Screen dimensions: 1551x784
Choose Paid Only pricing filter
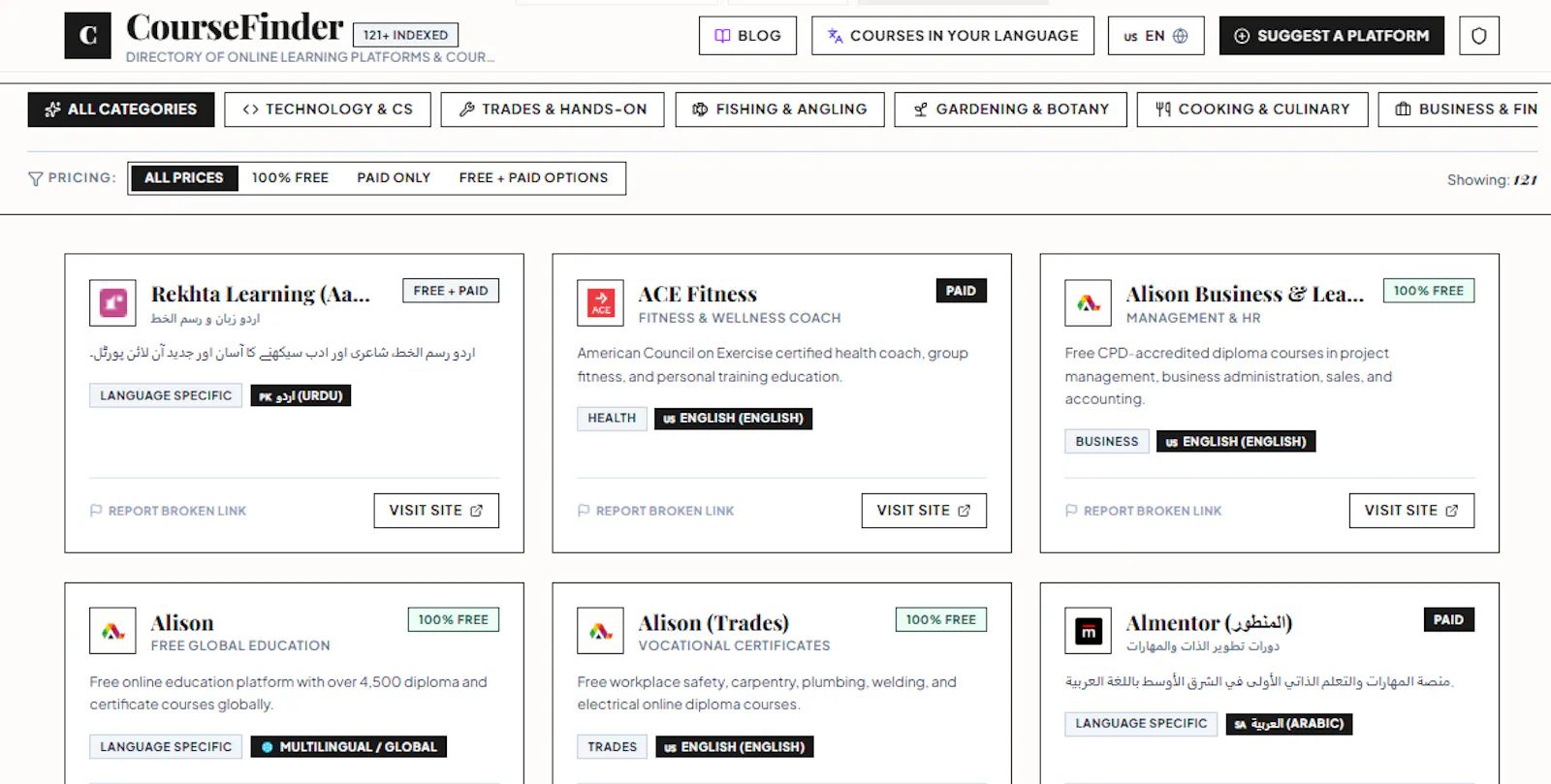pyautogui.click(x=394, y=178)
